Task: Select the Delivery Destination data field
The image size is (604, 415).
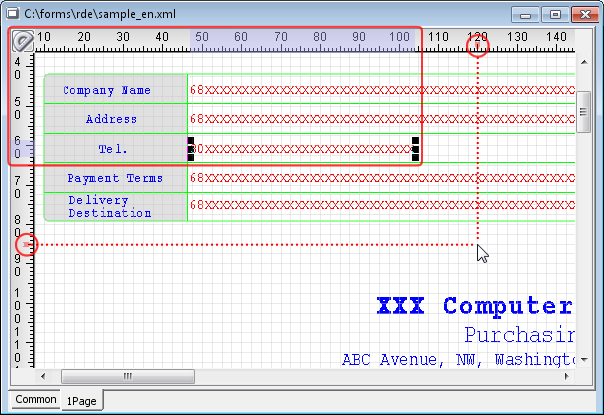Action: point(381,205)
